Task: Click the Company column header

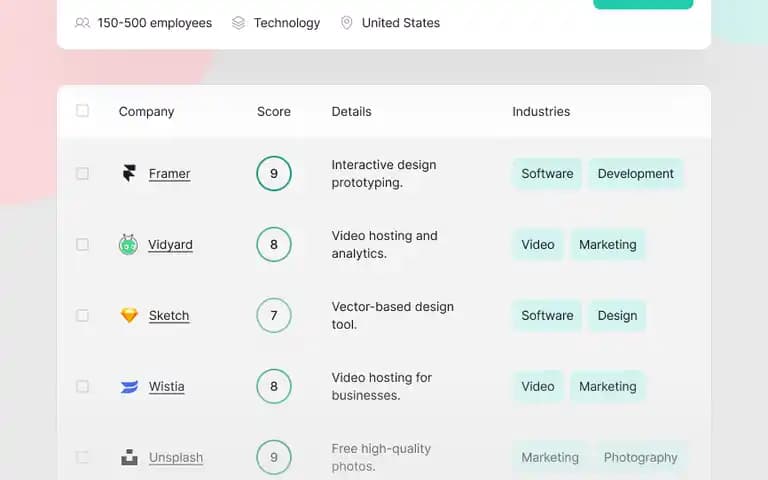Action: [x=146, y=112]
